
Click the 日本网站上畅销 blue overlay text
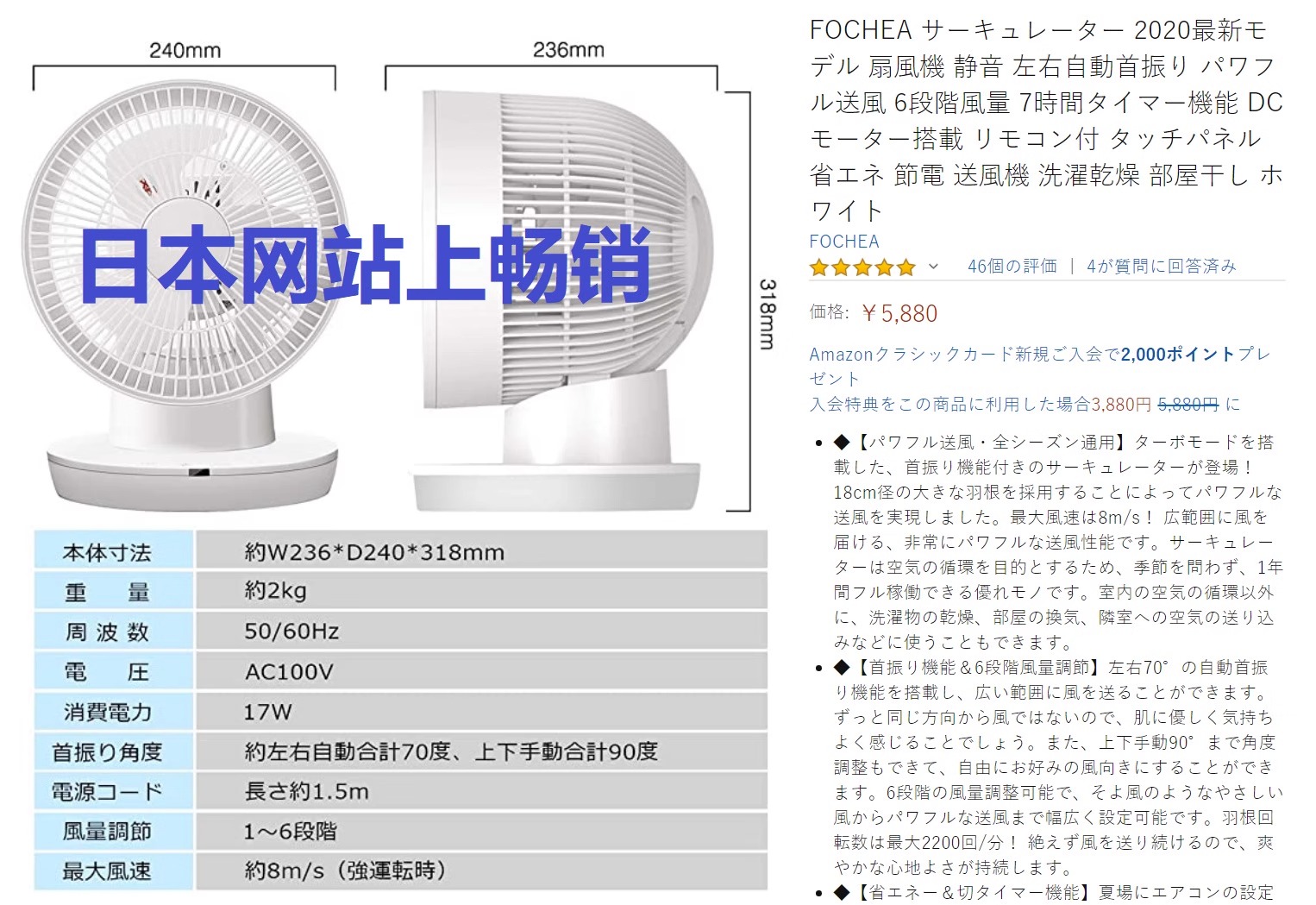366,264
